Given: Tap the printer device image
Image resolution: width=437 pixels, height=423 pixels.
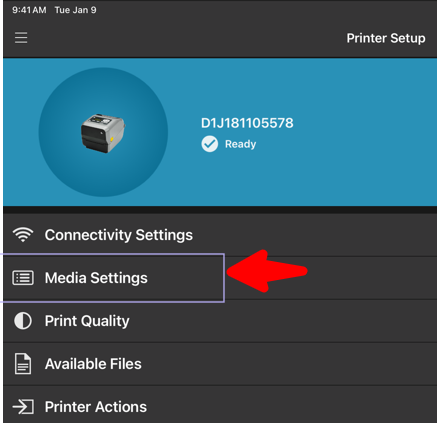Looking at the screenshot, I should pos(103,133).
